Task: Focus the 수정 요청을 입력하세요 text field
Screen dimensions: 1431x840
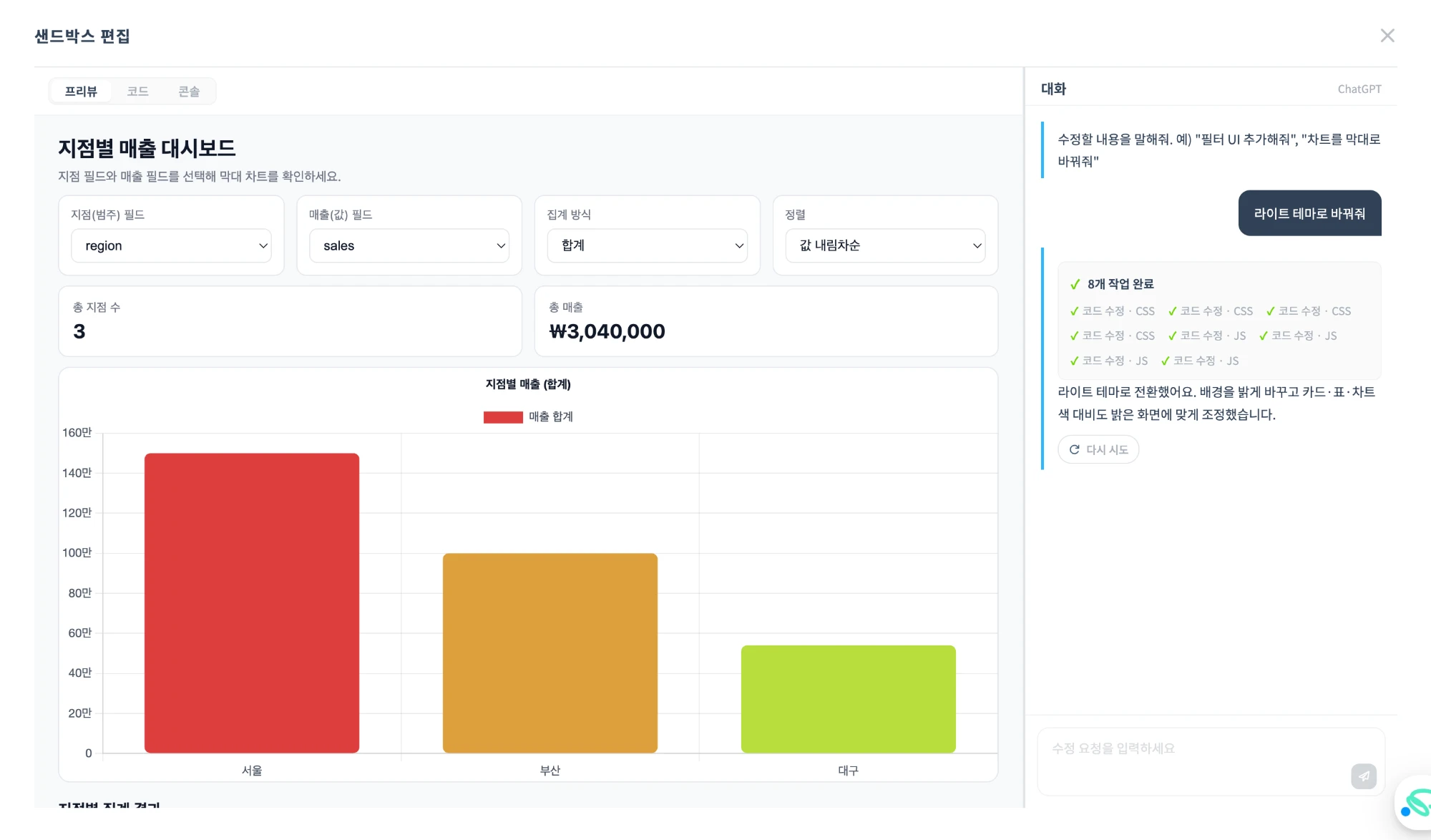Action: click(x=1211, y=761)
